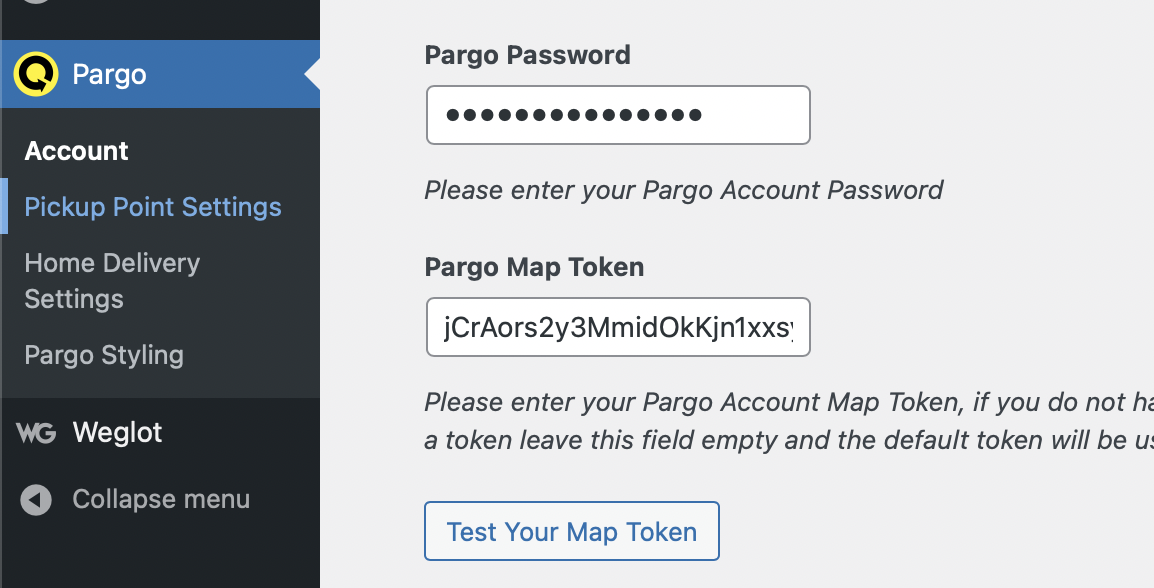The height and width of the screenshot is (588, 1154).
Task: Open the Pargo top-level menu label
Action: click(110, 74)
